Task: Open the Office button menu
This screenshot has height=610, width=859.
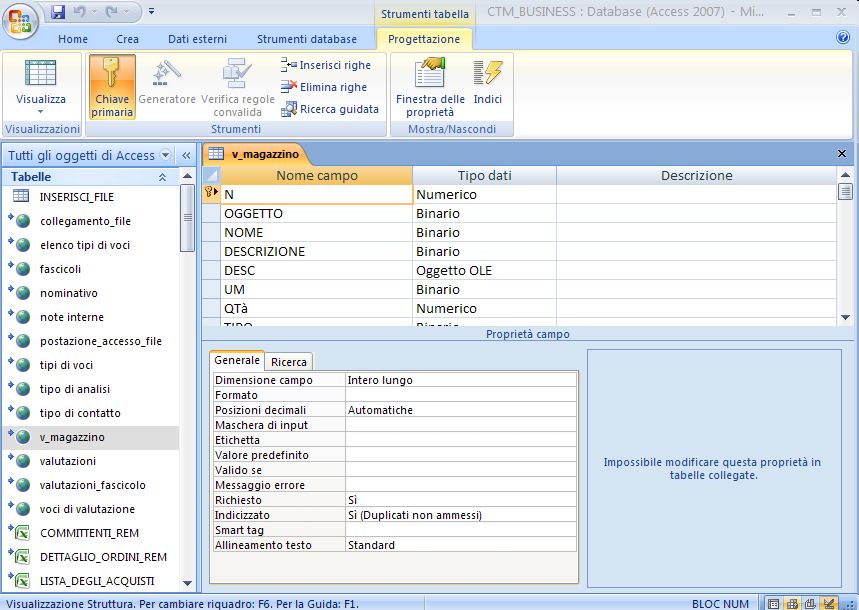Action: coord(20,22)
